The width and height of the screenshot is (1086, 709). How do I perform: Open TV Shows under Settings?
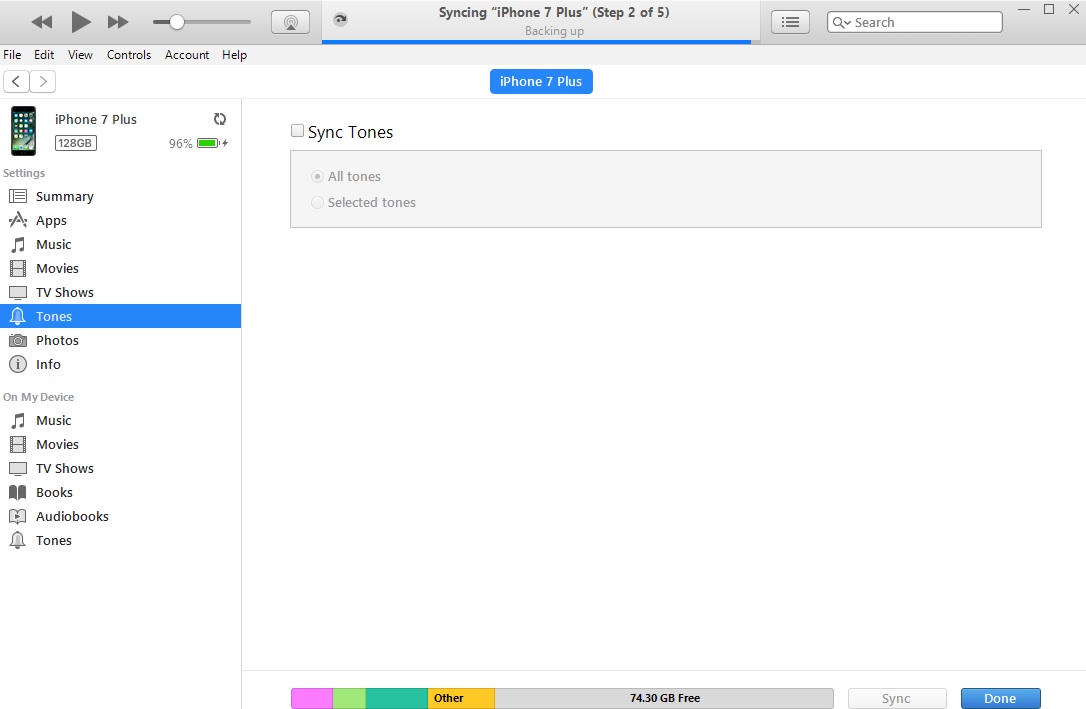pos(121,292)
